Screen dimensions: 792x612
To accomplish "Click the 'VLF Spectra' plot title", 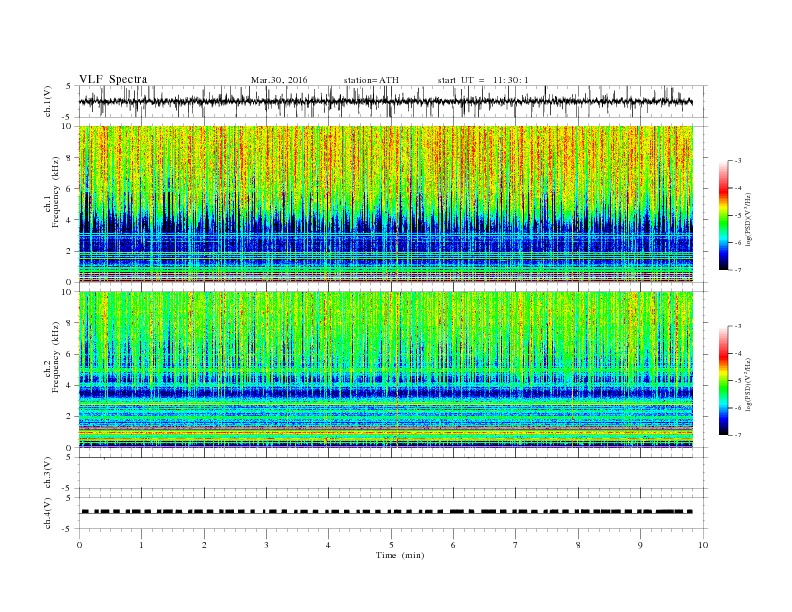I will click(x=113, y=79).
